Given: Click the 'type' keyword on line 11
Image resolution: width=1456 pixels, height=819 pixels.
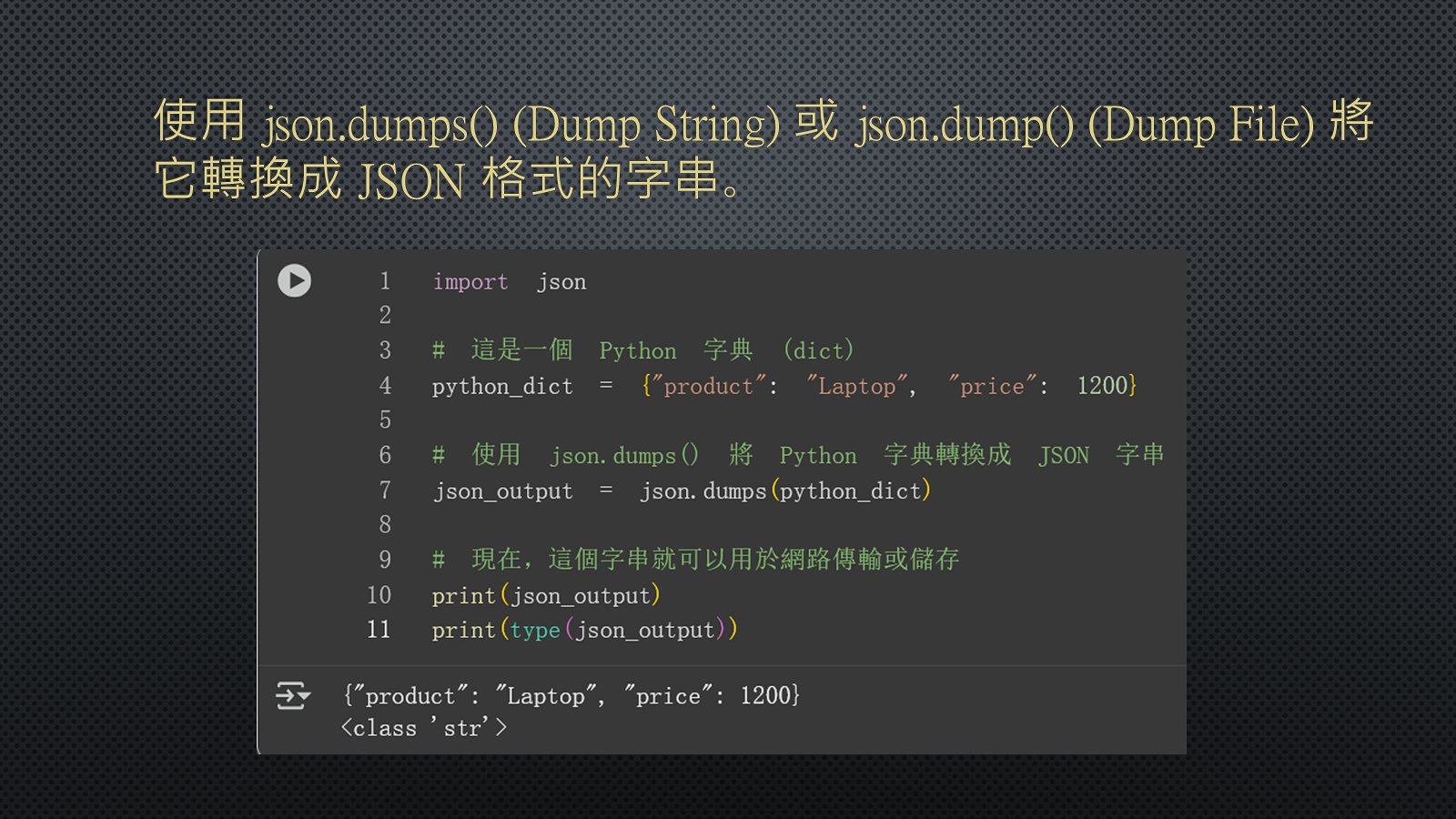Looking at the screenshot, I should [x=535, y=631].
